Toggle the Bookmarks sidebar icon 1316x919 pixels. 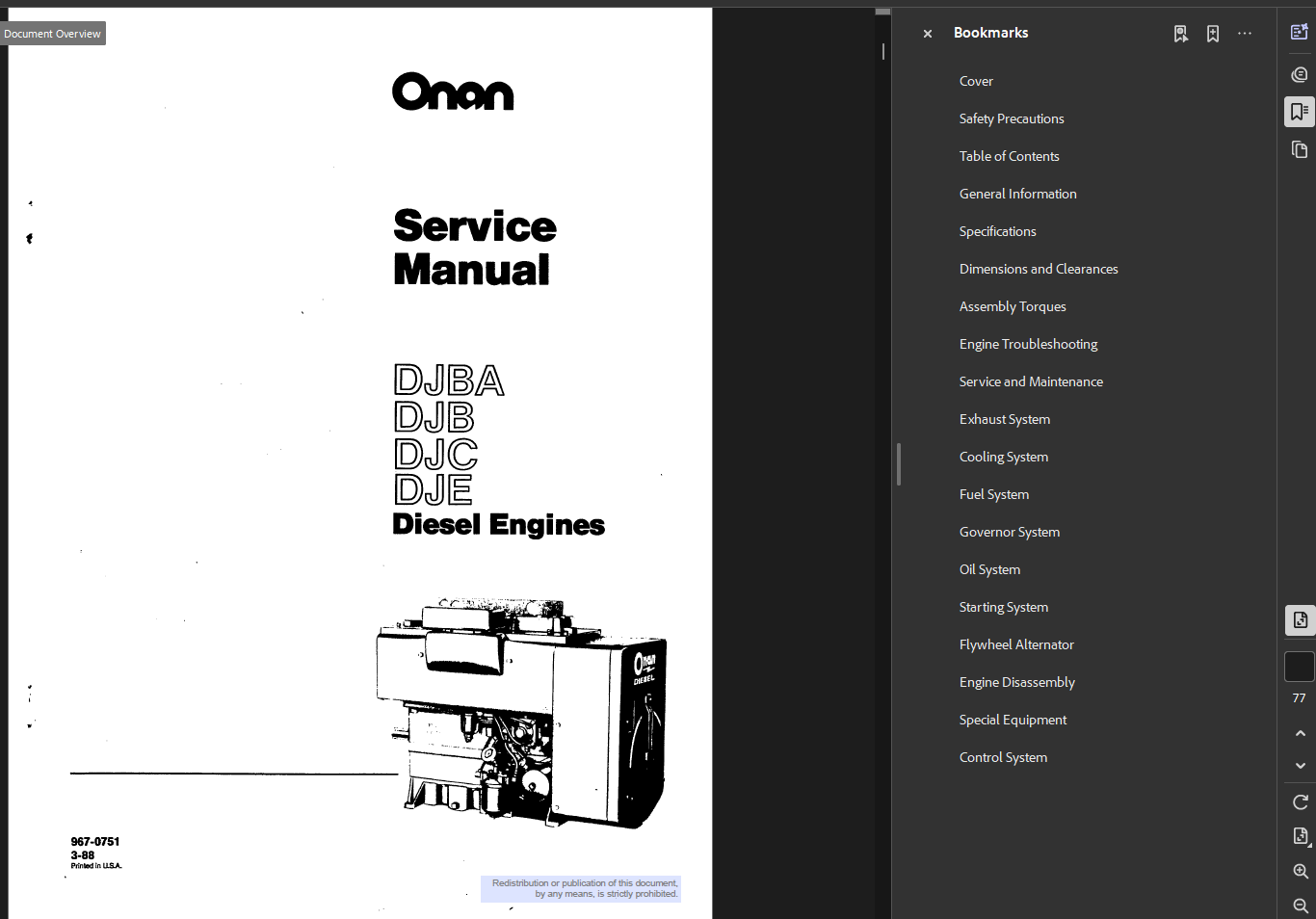pyautogui.click(x=1300, y=112)
